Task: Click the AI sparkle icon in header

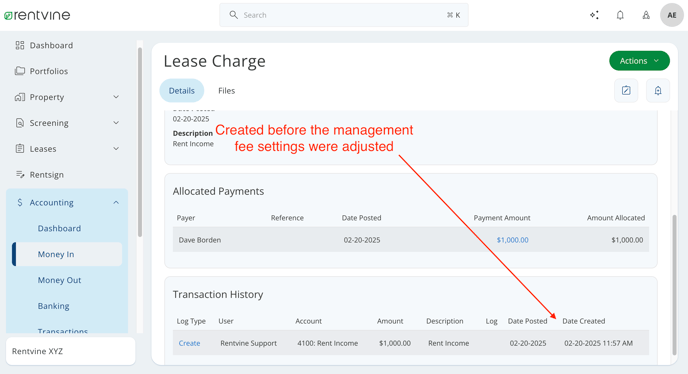Action: point(594,15)
